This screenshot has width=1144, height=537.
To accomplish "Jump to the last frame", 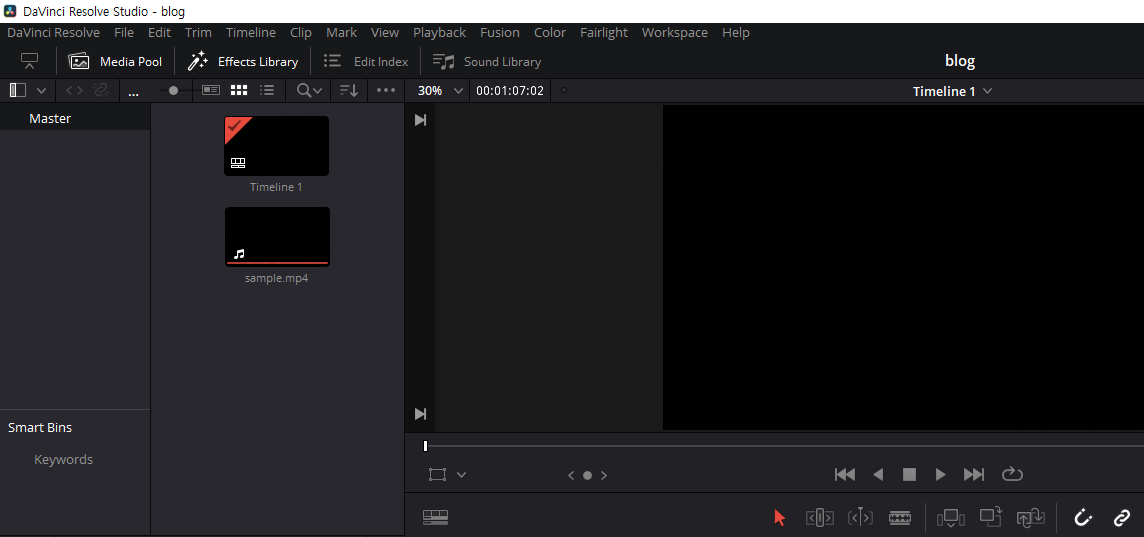I will [974, 475].
